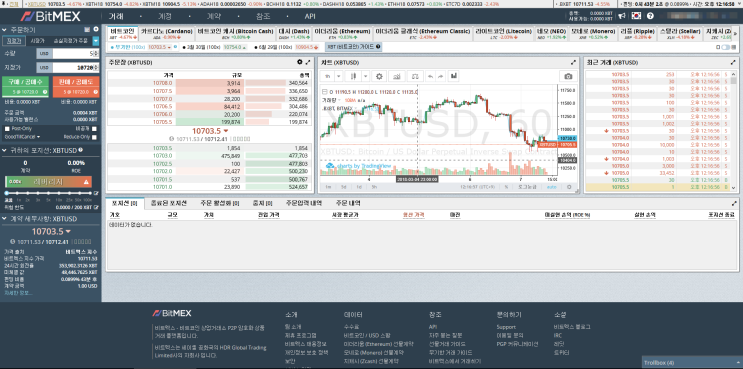
Task: Open chart properties gear icon
Action: 379,76
